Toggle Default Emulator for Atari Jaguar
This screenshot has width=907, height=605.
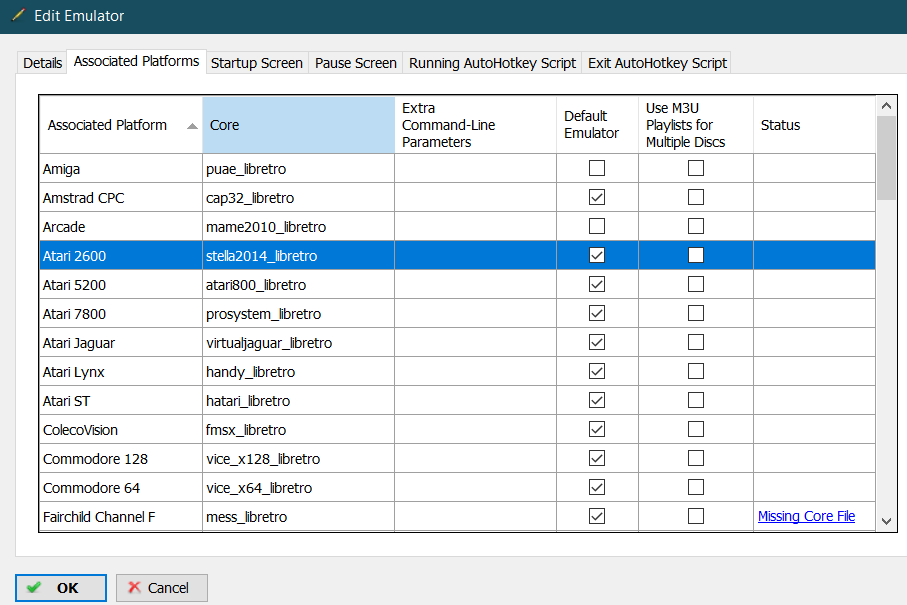[597, 342]
